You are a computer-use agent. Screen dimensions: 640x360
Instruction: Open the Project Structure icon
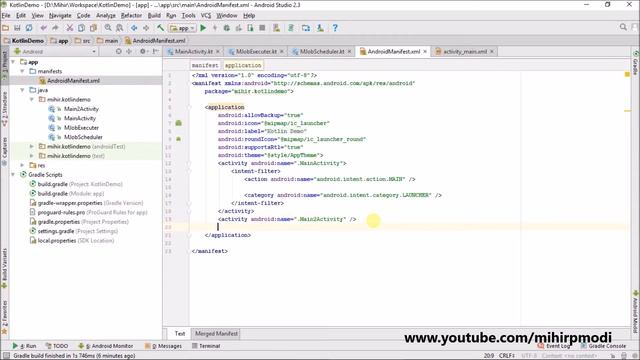coord(306,28)
